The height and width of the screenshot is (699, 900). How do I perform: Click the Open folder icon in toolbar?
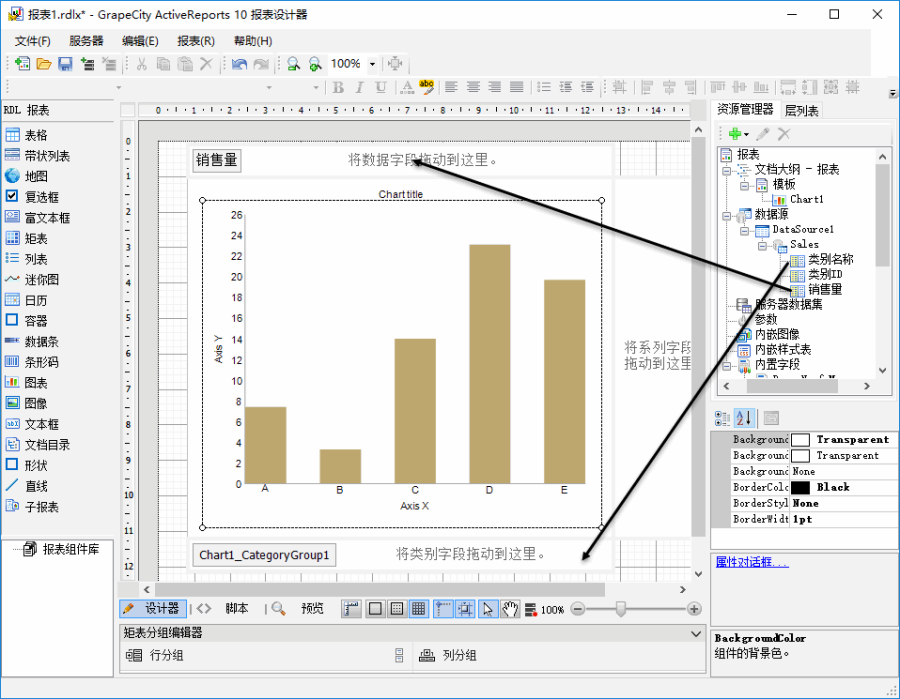click(44, 64)
